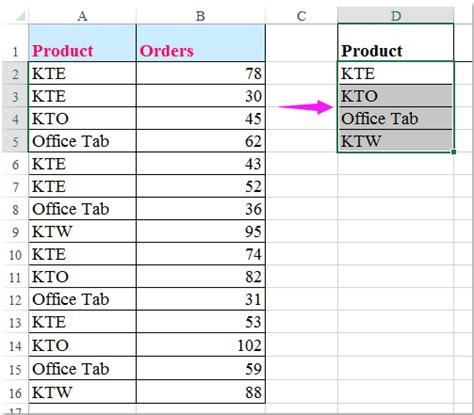Select column B header
Screen dimensions: 474x415
click(201, 16)
